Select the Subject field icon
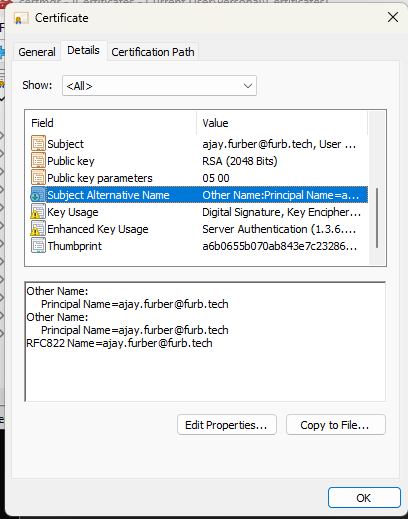Viewport: 408px width, 519px height. 38,144
